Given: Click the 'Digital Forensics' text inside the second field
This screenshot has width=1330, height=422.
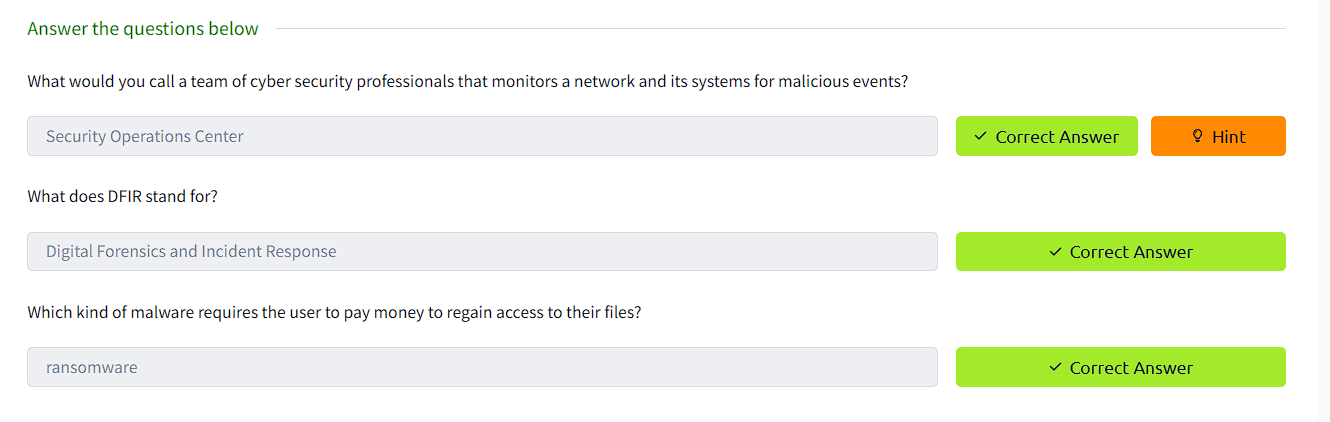Looking at the screenshot, I should [106, 252].
